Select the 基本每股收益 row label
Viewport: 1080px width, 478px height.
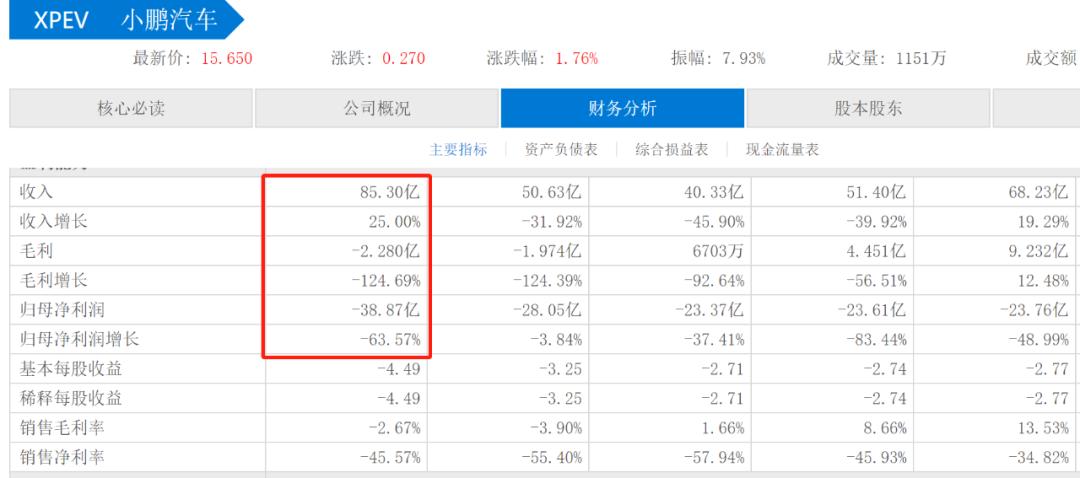pos(71,369)
